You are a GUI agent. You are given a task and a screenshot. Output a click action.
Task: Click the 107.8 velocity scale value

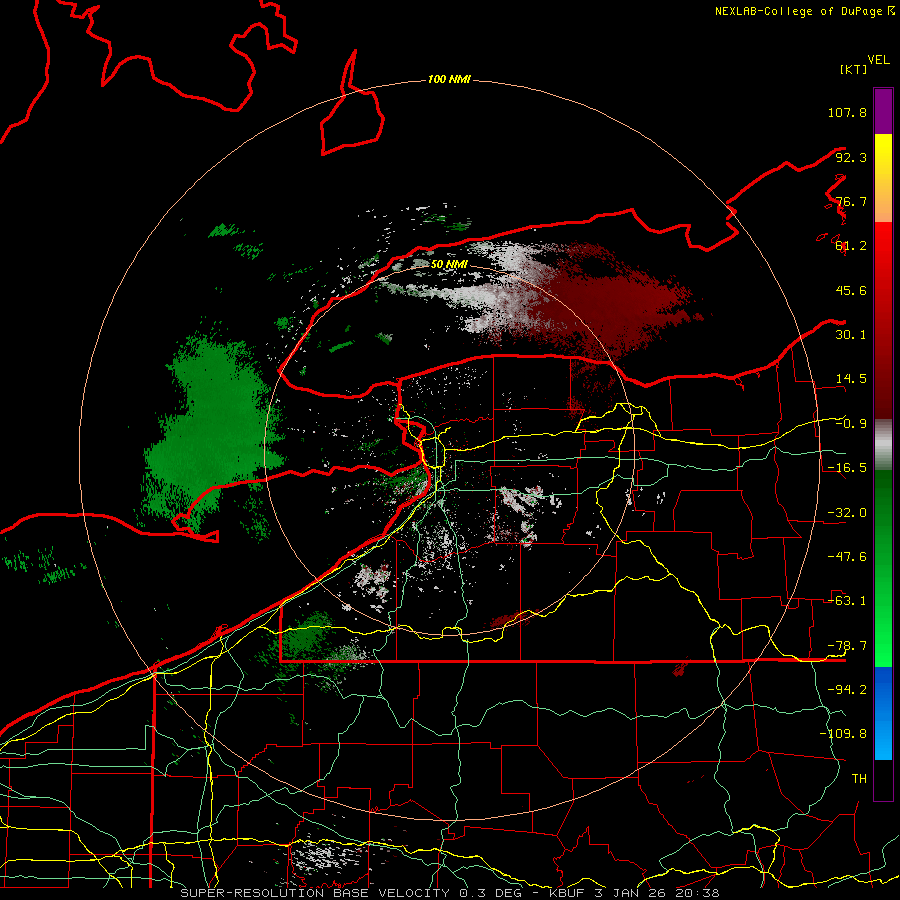[x=847, y=112]
